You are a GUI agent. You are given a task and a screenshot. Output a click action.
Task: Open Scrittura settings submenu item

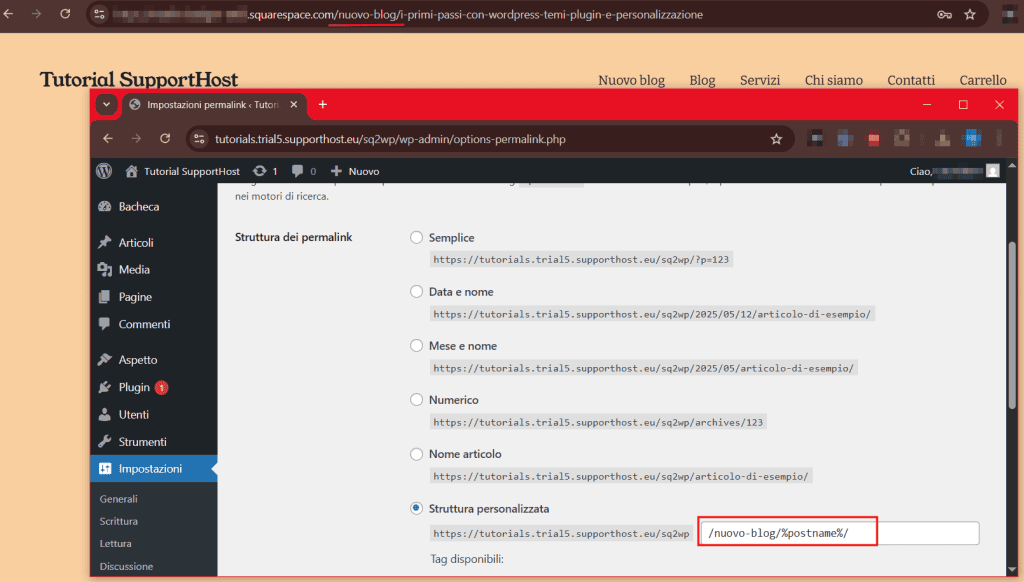coord(118,521)
